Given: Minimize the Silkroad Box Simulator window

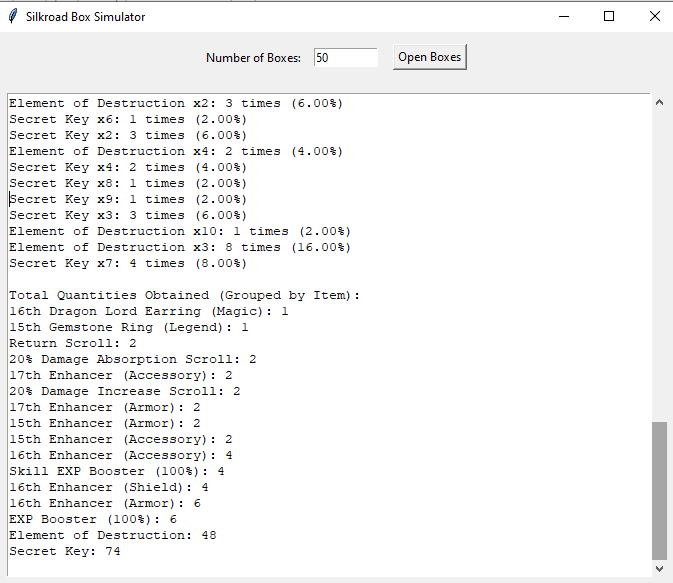Looking at the screenshot, I should pos(564,16).
